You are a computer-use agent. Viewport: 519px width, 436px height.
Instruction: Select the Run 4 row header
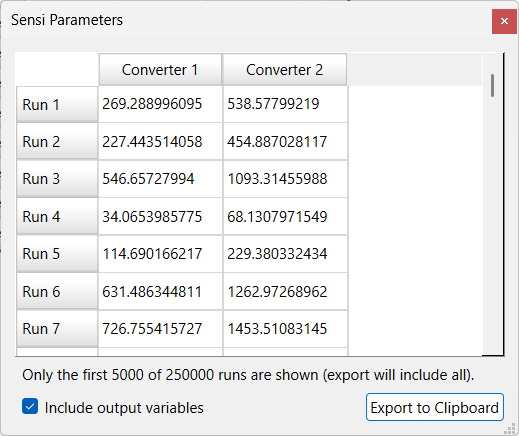57,216
